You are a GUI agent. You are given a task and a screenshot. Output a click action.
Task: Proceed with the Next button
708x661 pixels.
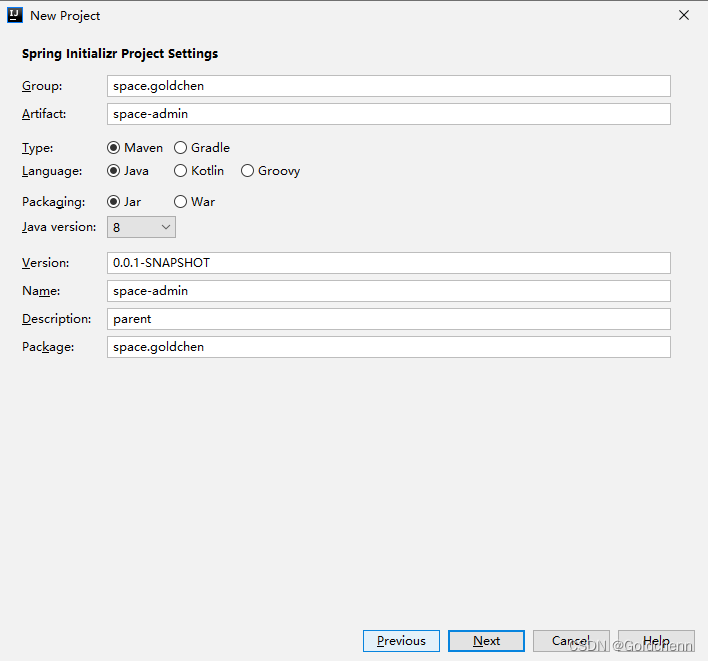coord(486,641)
